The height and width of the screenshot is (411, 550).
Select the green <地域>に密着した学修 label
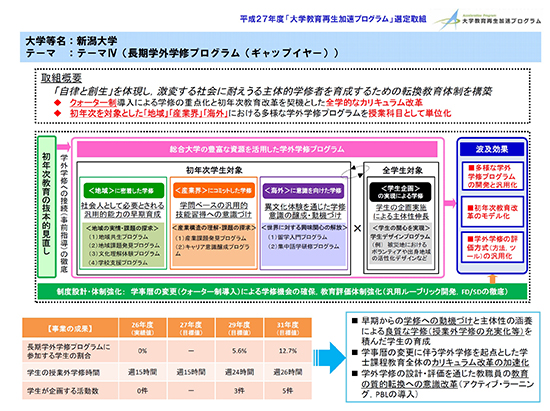pos(123,191)
